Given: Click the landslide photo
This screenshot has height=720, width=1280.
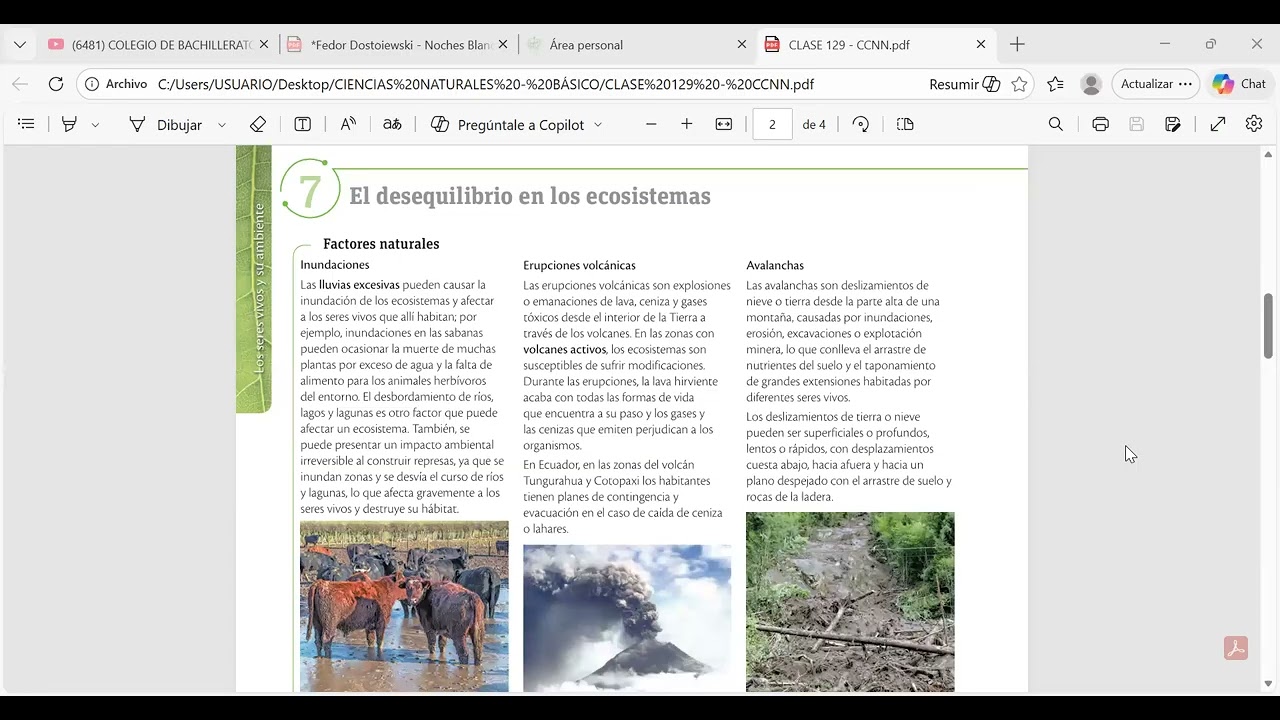Looking at the screenshot, I should 850,602.
